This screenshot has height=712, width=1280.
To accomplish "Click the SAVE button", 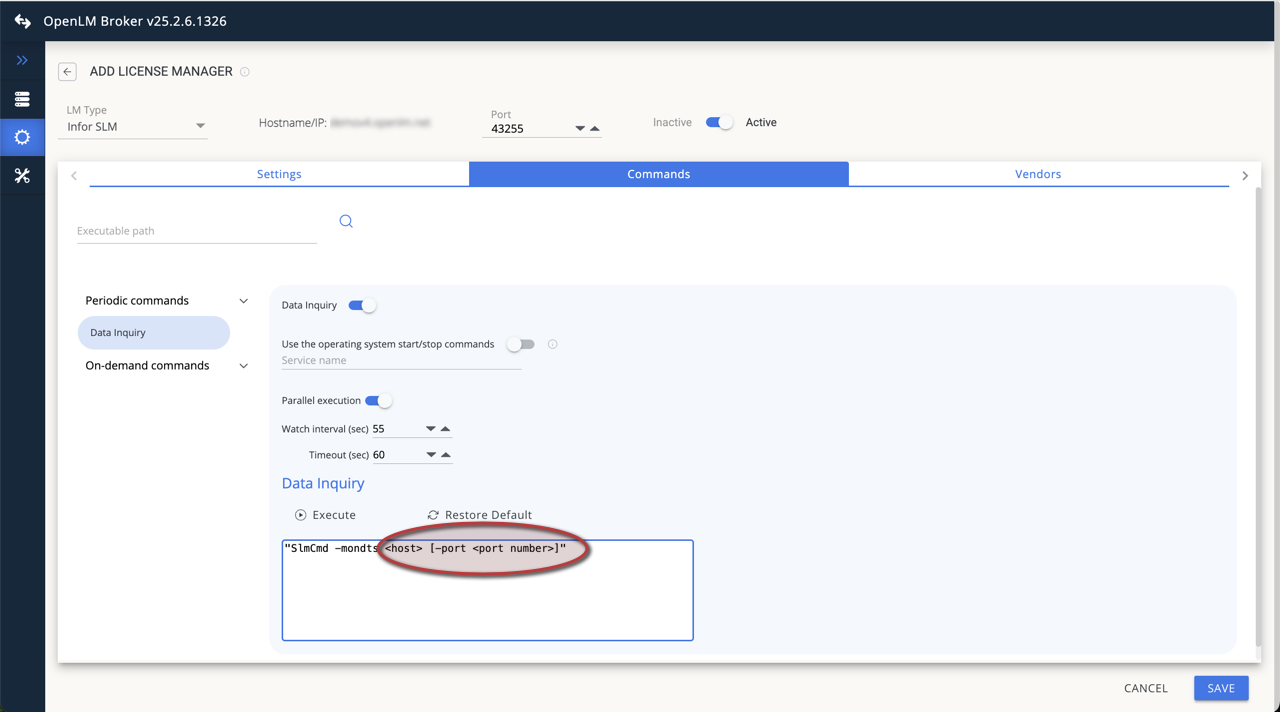I will [x=1220, y=688].
